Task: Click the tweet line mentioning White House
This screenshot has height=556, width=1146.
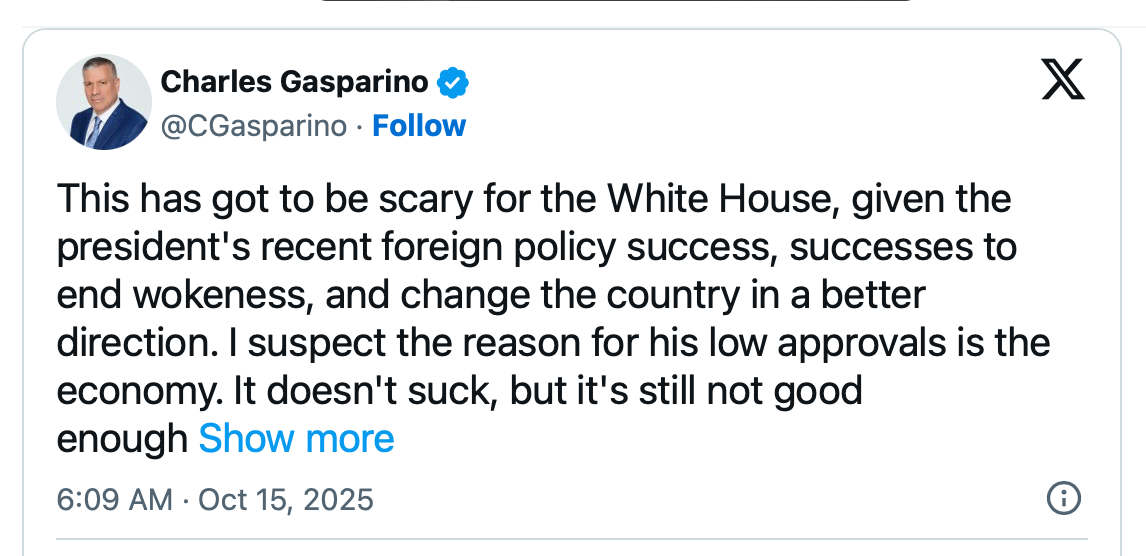Action: (x=533, y=199)
